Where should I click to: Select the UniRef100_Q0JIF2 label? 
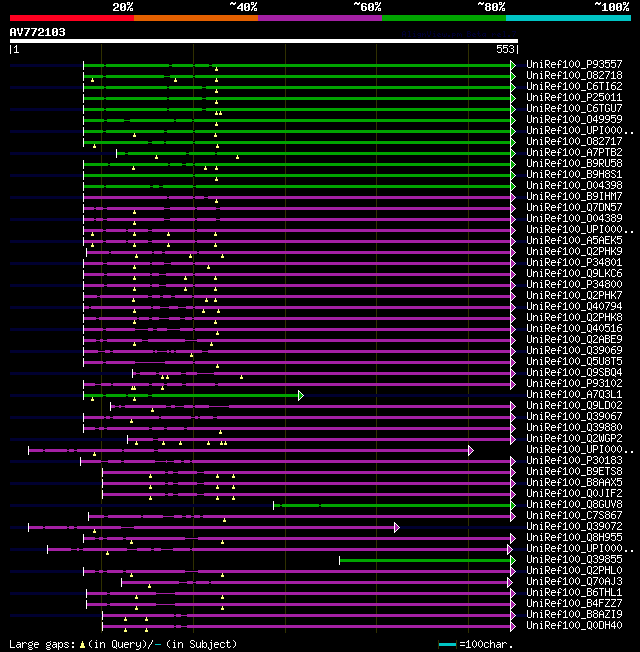574,494
